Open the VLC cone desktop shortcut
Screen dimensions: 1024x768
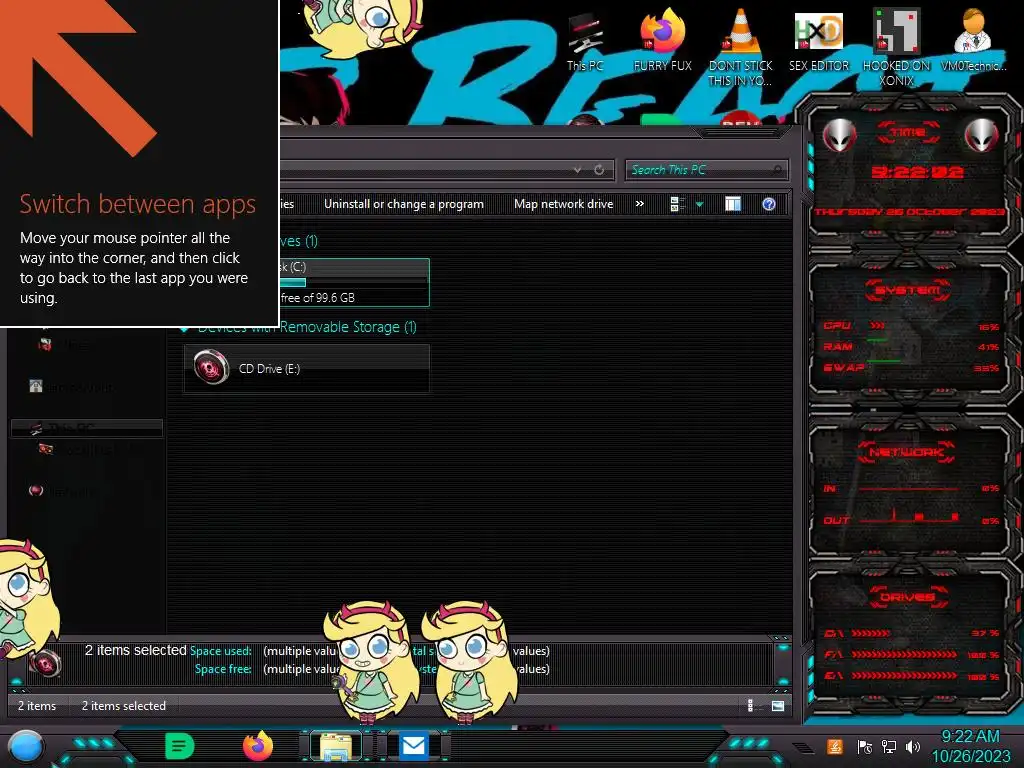[x=740, y=47]
